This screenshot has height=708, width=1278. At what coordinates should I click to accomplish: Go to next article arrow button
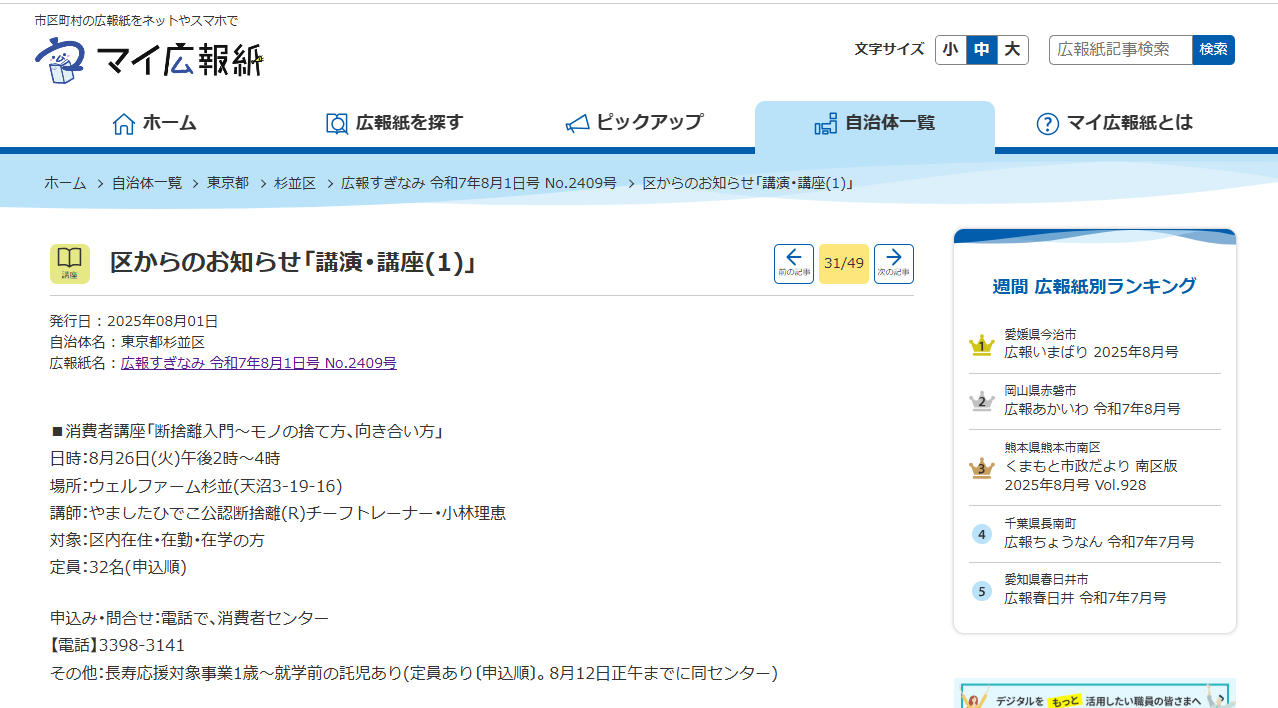tap(893, 264)
